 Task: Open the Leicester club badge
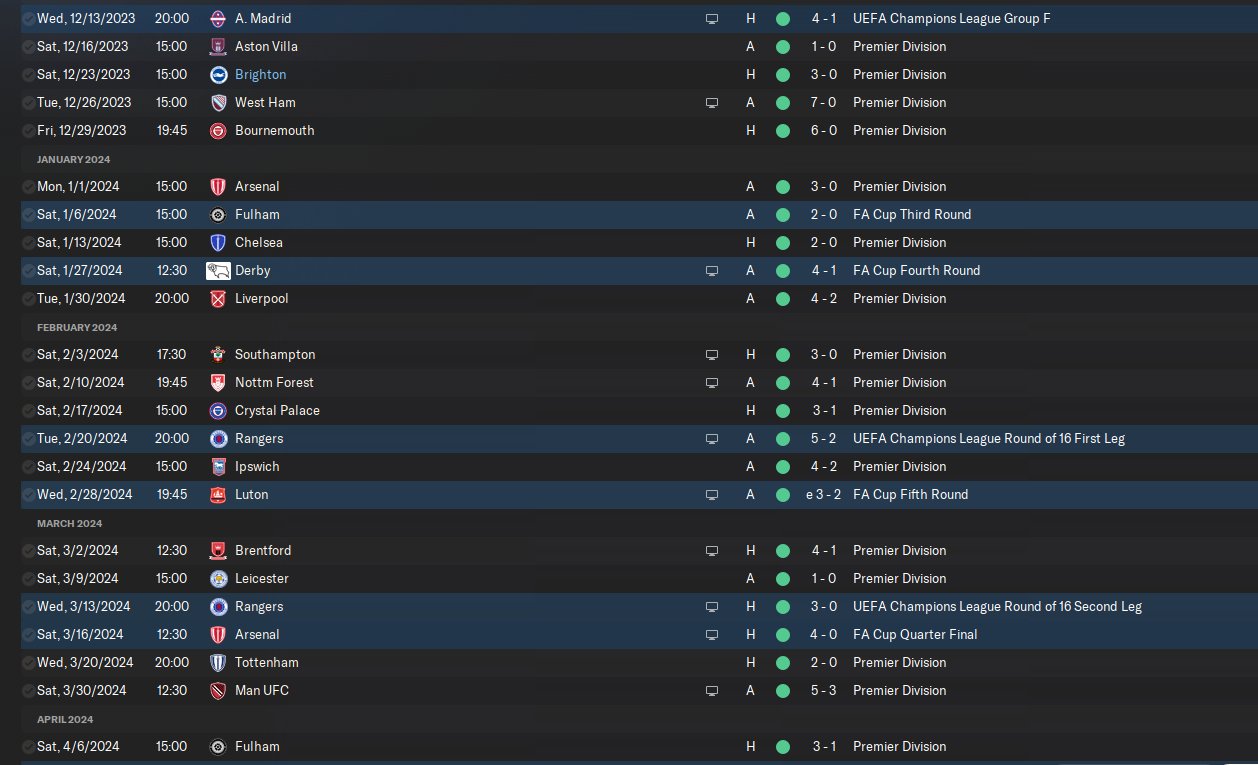click(x=218, y=578)
